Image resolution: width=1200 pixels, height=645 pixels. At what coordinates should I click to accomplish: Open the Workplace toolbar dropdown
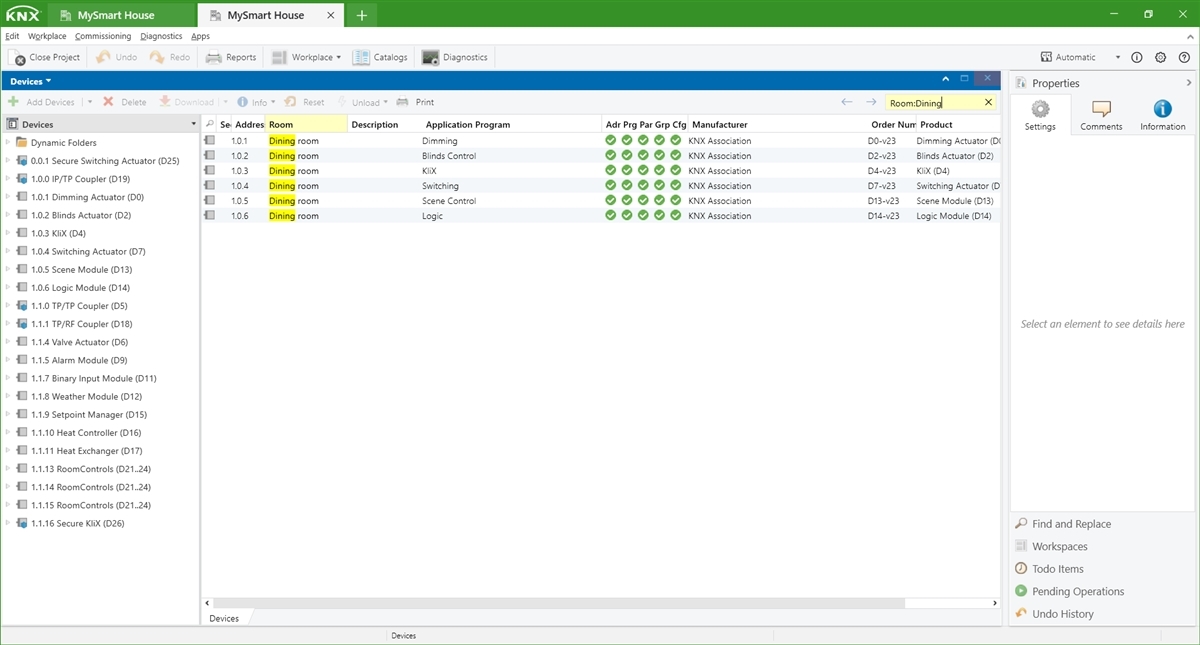coord(338,57)
